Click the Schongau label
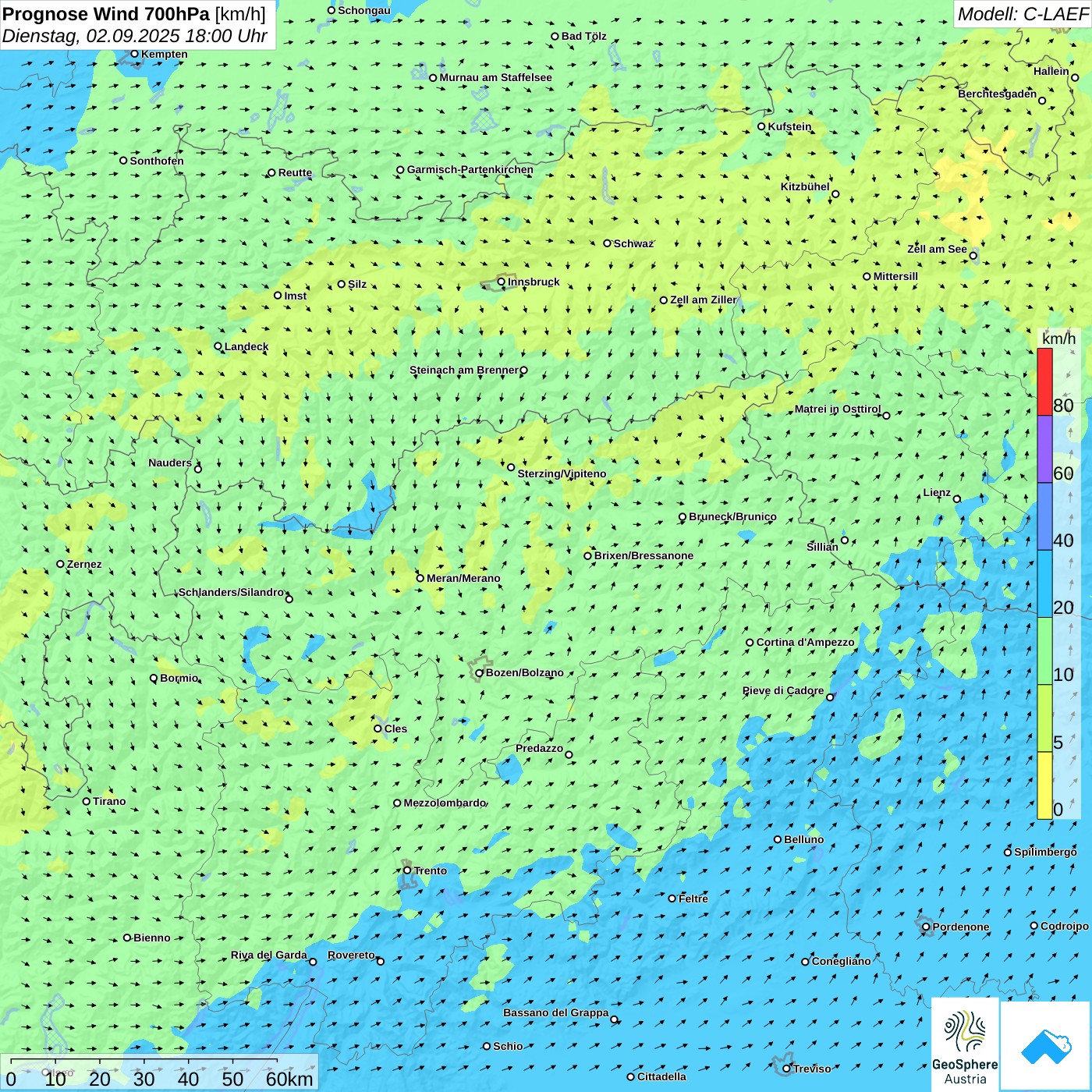Image resolution: width=1092 pixels, height=1092 pixels. (x=364, y=10)
